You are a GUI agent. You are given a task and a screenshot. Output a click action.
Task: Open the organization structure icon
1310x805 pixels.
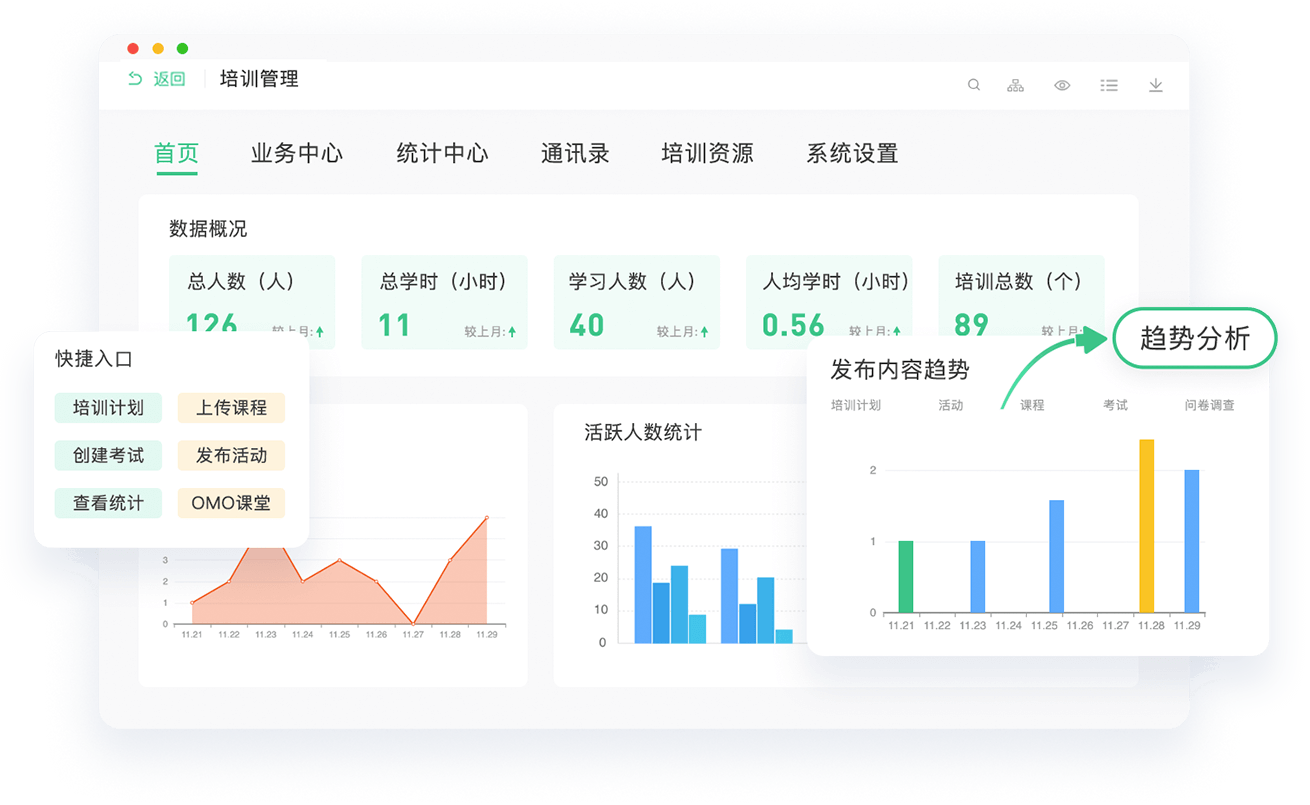1015,85
